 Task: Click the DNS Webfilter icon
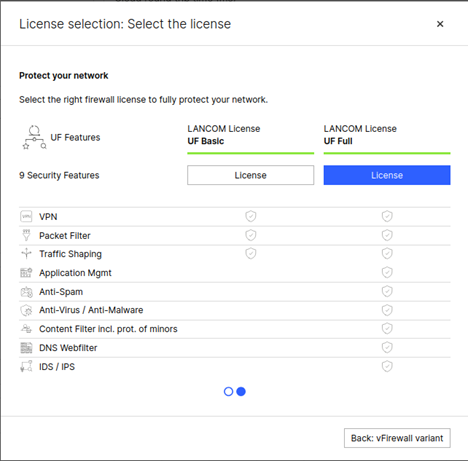point(26,348)
